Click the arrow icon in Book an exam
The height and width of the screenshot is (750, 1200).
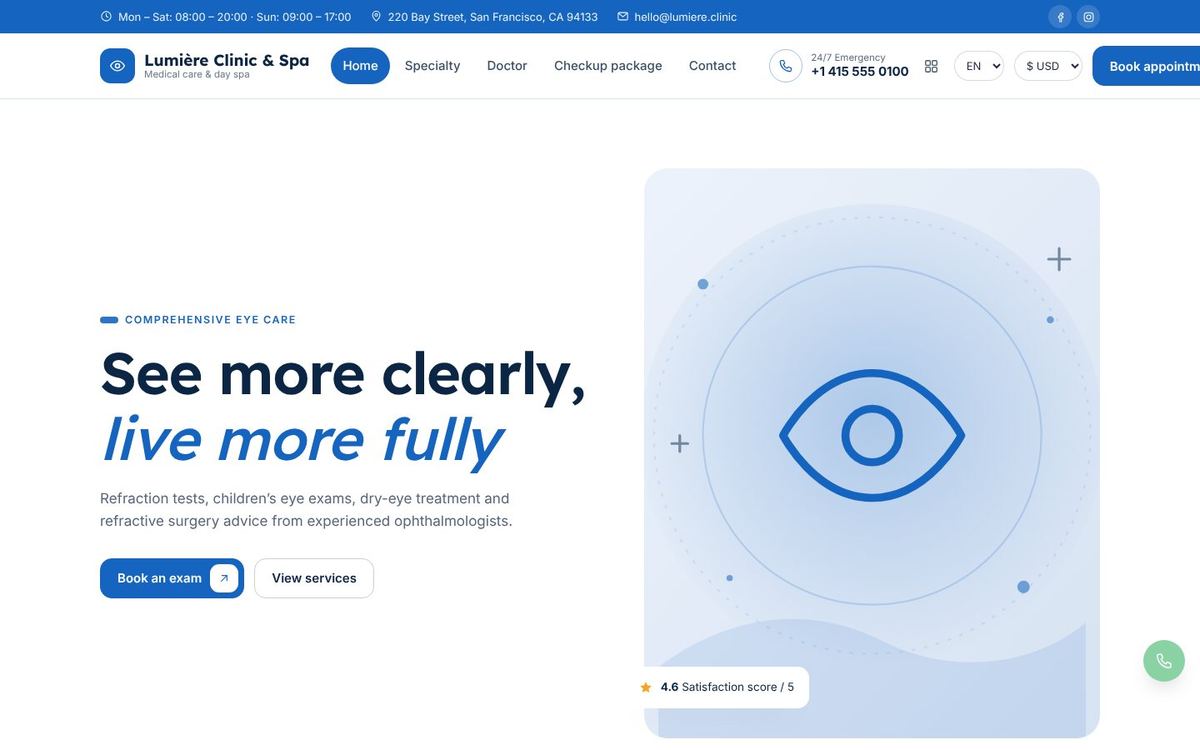coord(224,578)
